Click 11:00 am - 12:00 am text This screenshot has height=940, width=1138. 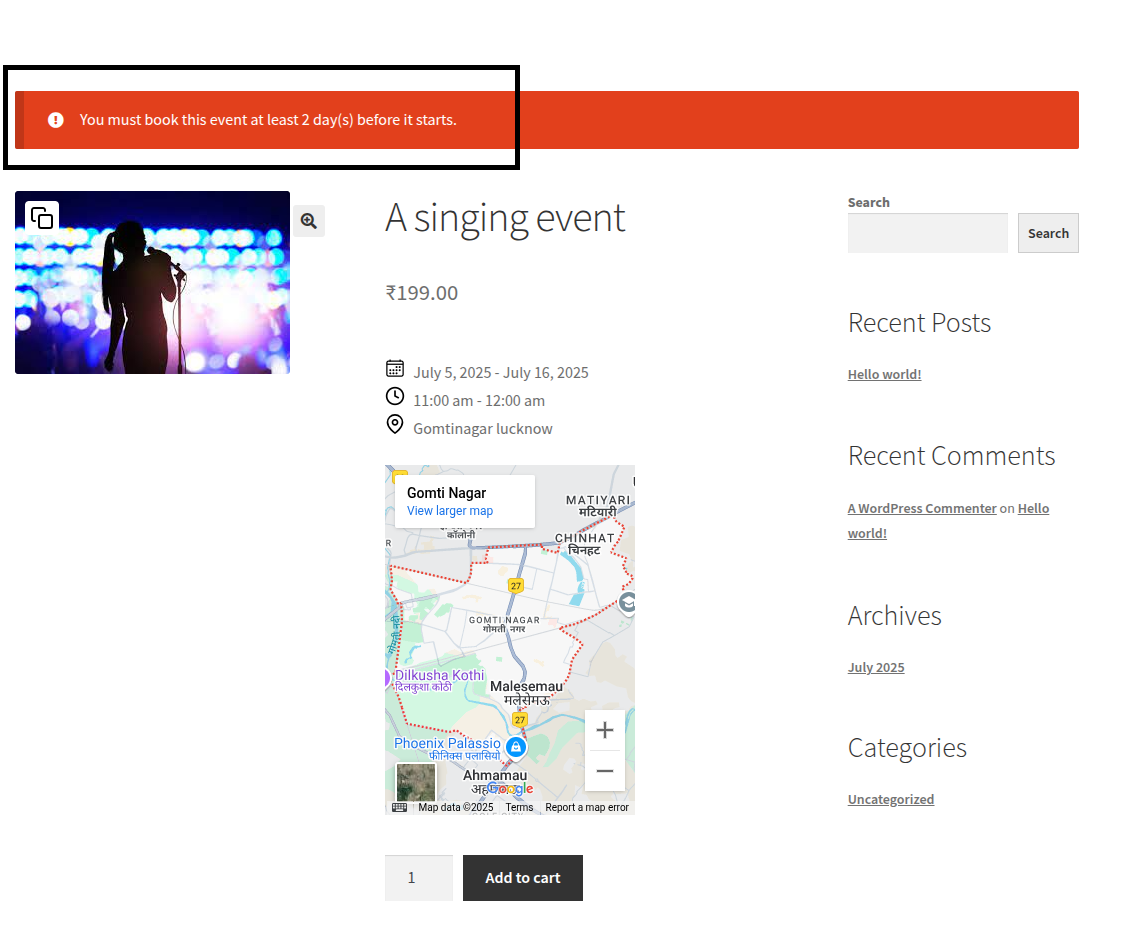point(479,401)
